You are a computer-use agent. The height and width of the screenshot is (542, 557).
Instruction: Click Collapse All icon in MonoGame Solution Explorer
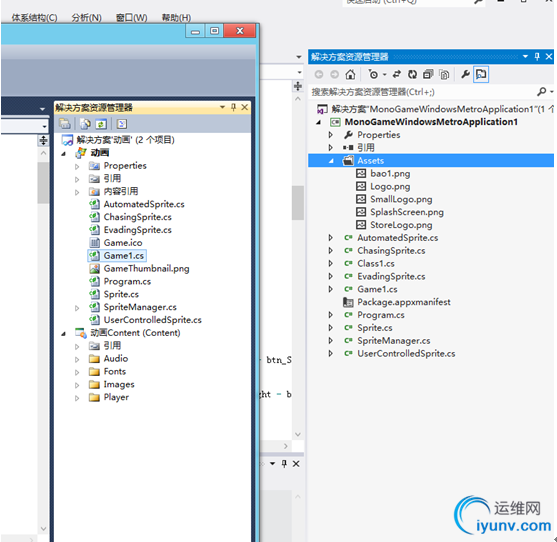click(428, 75)
